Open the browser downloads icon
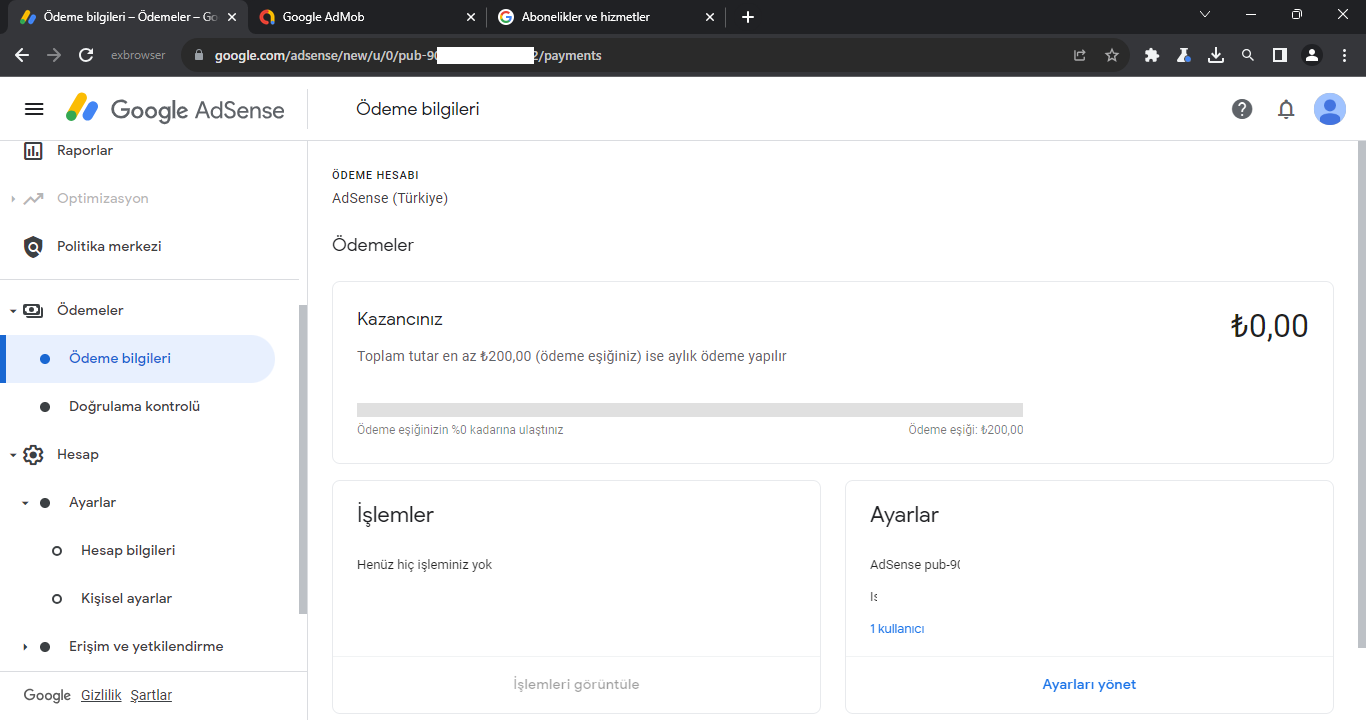1366x720 pixels. tap(1216, 56)
